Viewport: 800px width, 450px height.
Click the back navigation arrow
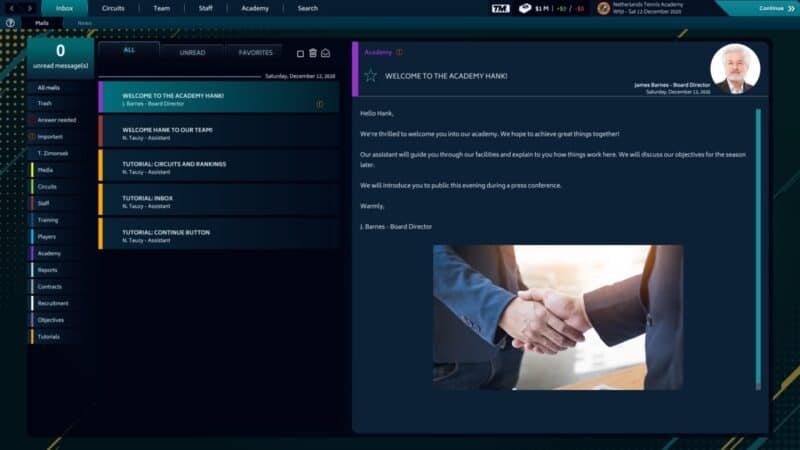(x=12, y=8)
